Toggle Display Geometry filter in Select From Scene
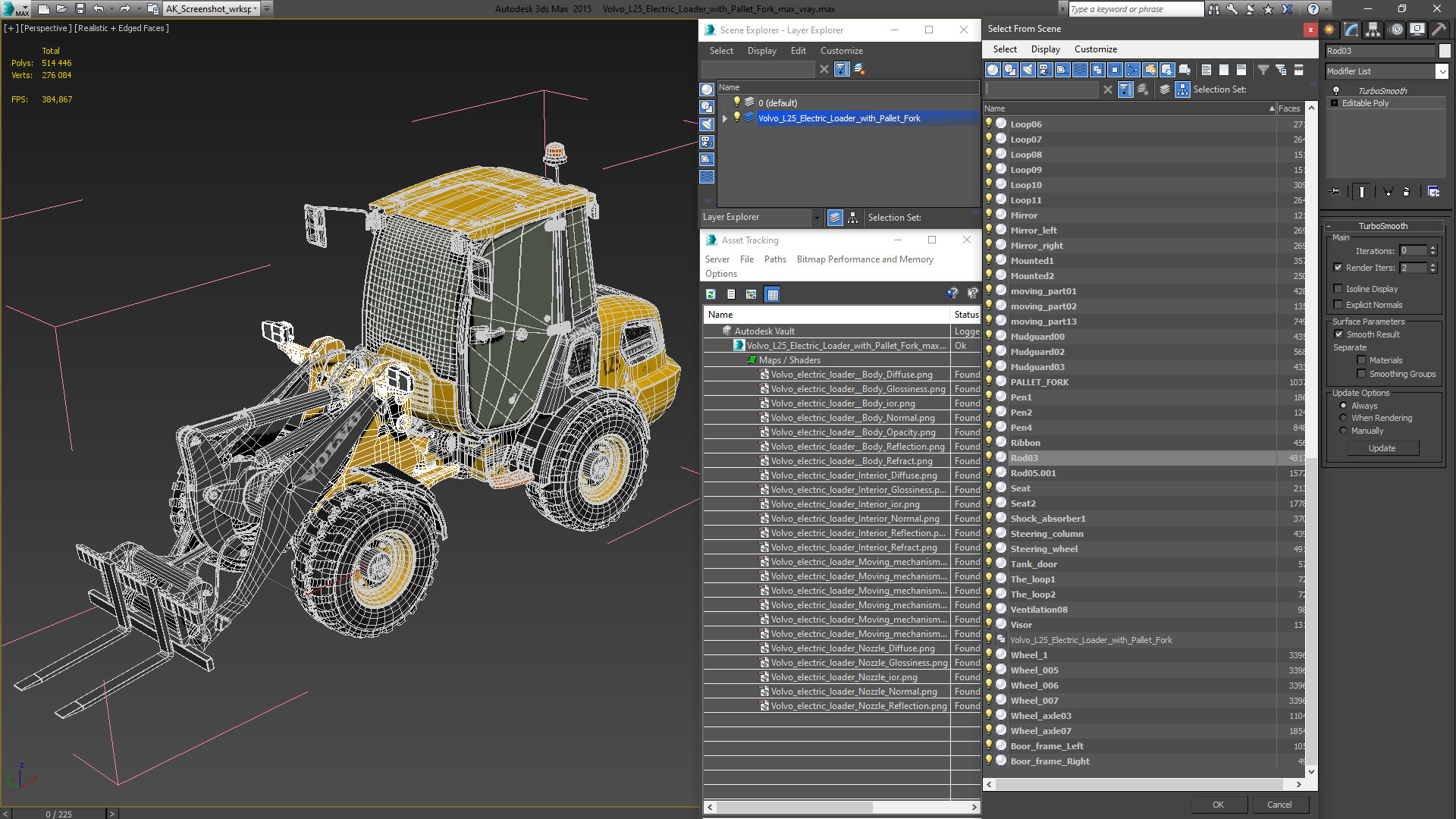The height and width of the screenshot is (819, 1456). [x=993, y=70]
